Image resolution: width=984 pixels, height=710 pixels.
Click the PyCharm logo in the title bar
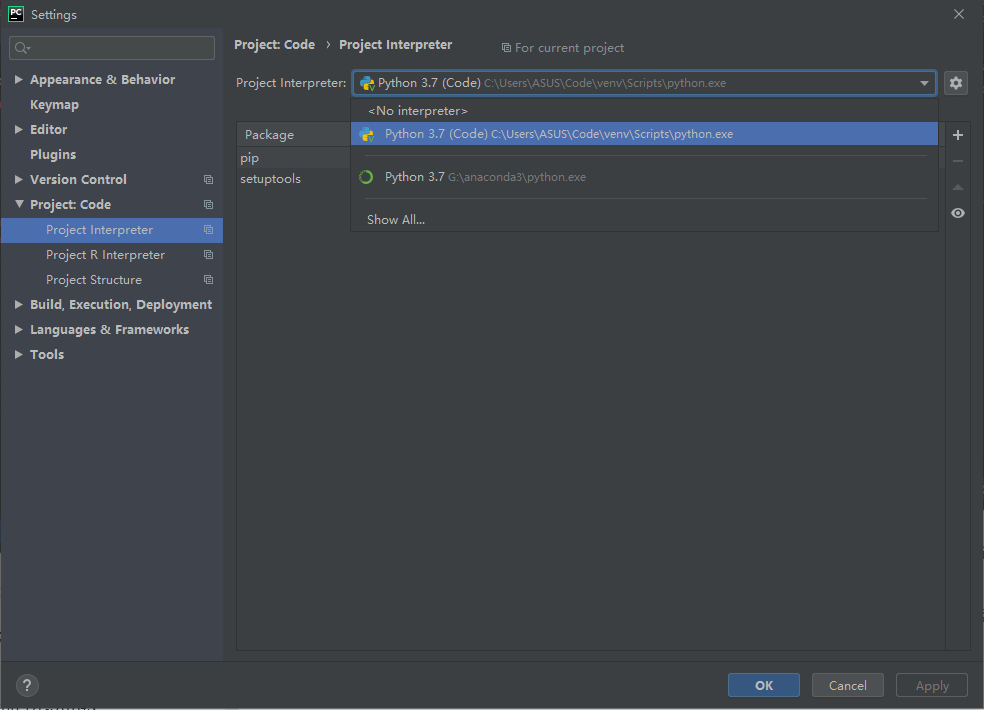14,13
